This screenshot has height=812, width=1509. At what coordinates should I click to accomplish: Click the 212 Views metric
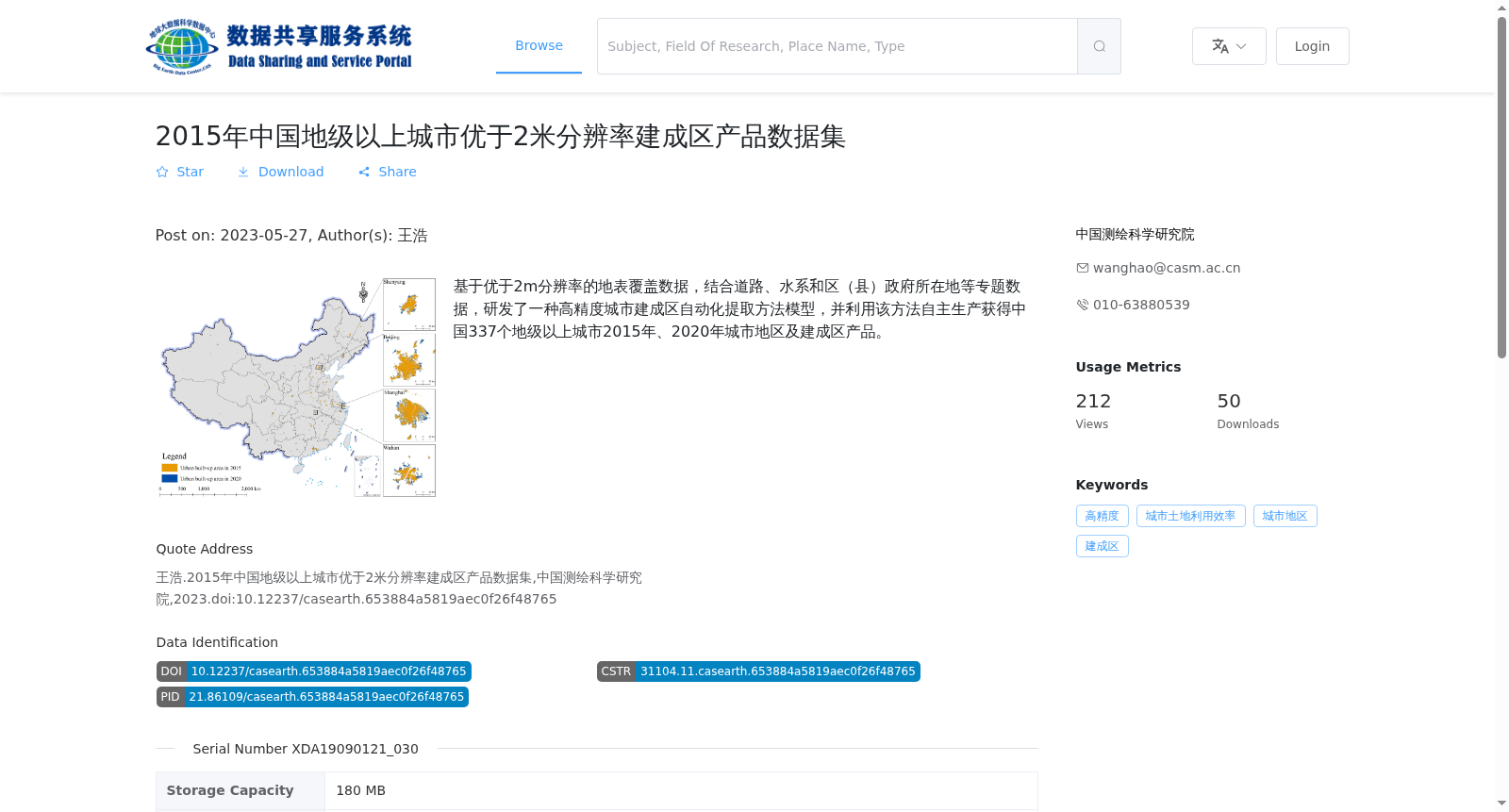click(x=1093, y=411)
